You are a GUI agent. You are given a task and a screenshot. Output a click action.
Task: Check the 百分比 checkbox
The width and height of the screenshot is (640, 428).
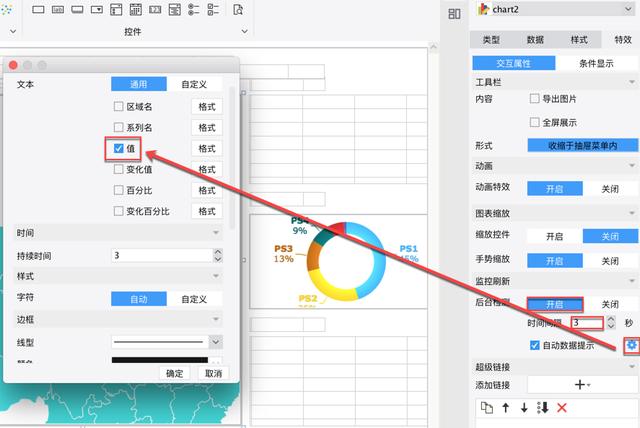[x=118, y=190]
